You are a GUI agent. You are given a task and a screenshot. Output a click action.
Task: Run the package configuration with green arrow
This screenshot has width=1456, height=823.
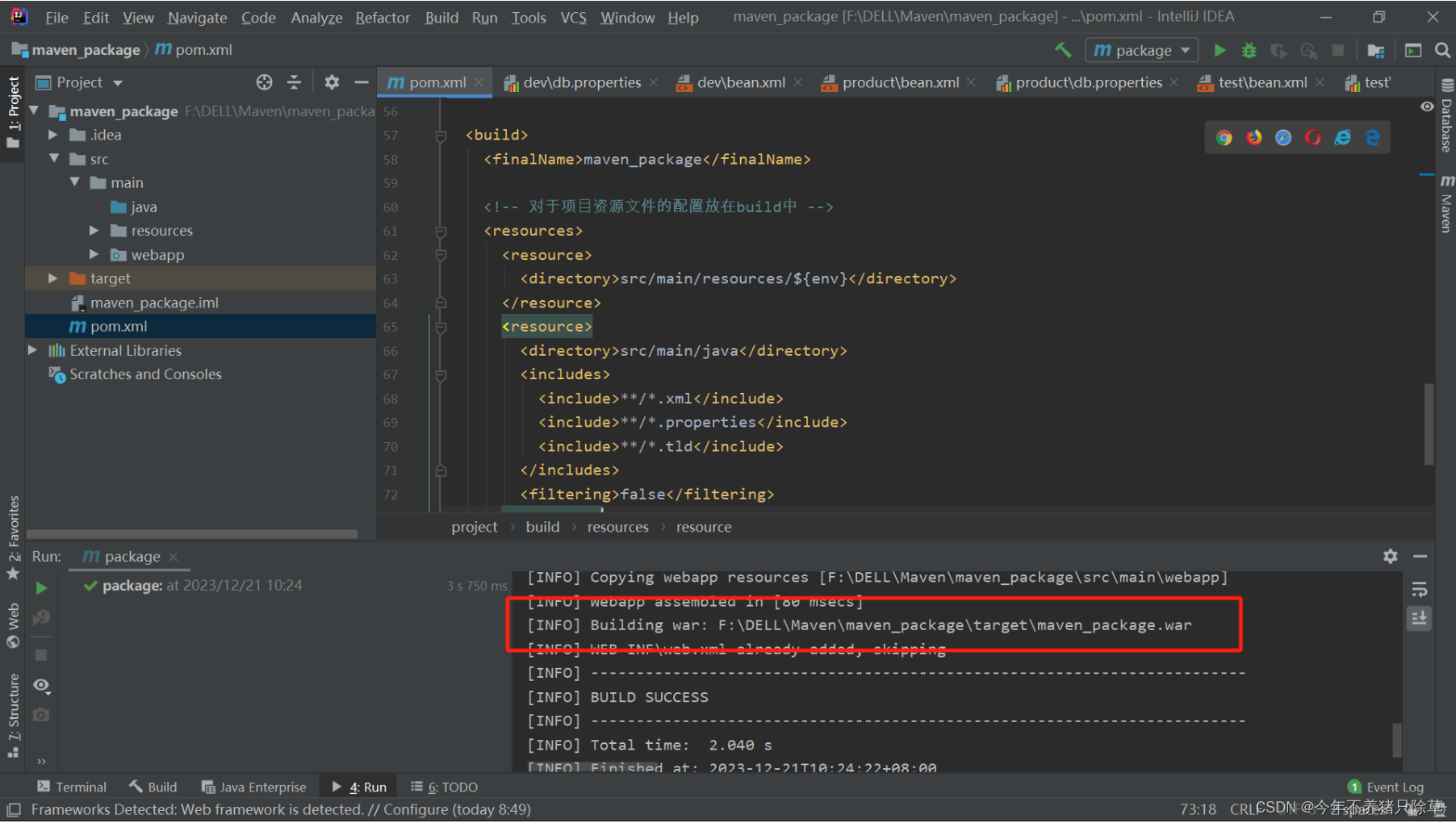(1220, 50)
